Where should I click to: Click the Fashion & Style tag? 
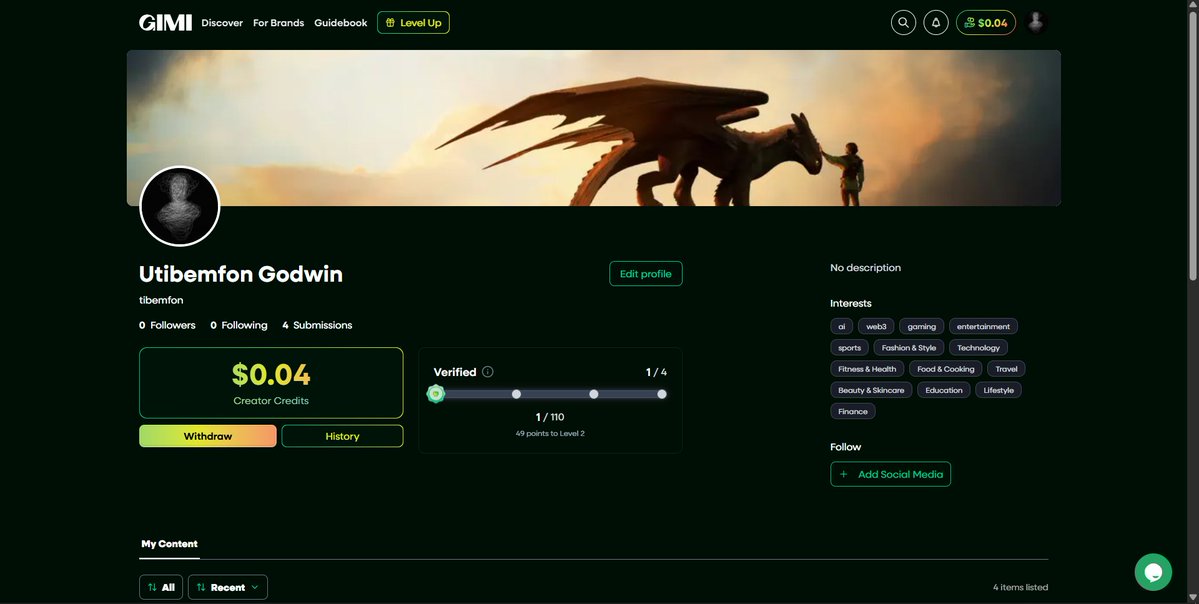(908, 348)
